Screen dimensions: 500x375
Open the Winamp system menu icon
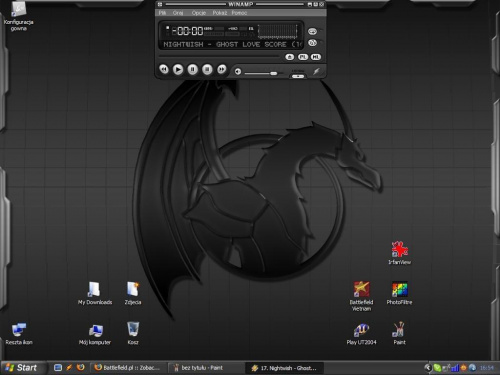click(x=160, y=4)
